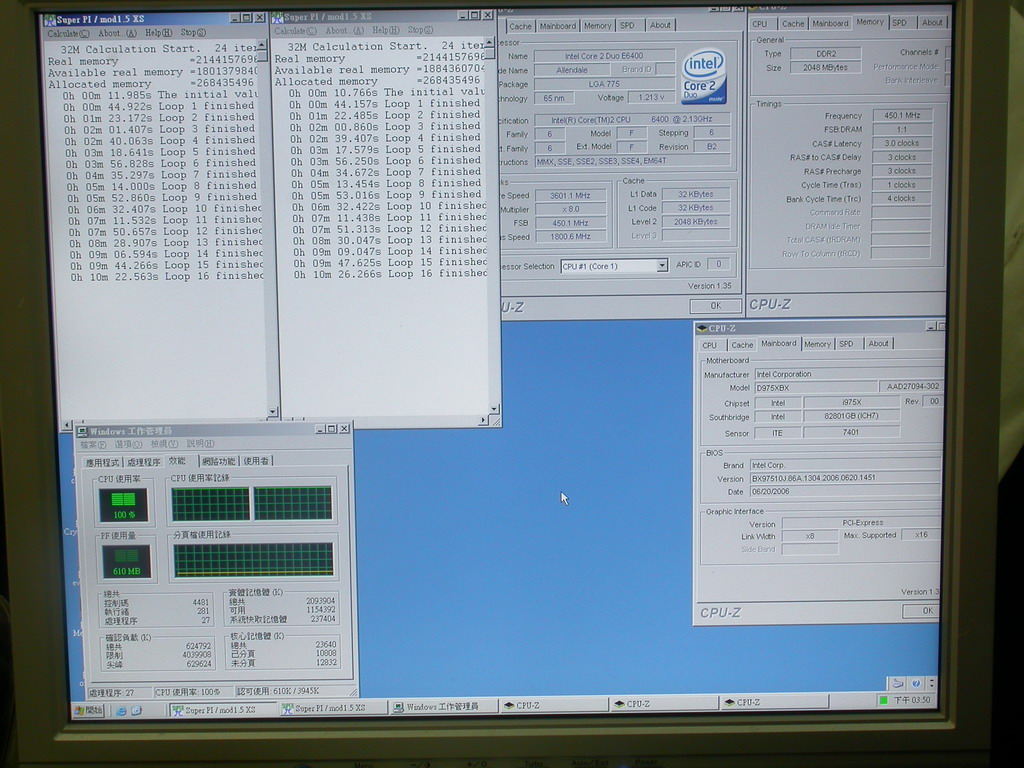Click the horizontal scroll-right arrow in right Super PI window

click(483, 420)
